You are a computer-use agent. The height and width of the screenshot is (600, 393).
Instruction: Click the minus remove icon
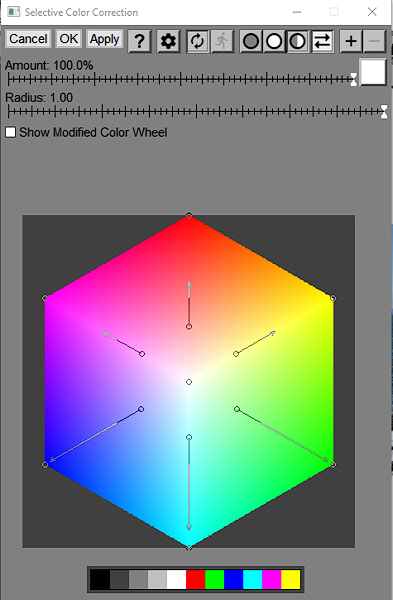[x=374, y=41]
